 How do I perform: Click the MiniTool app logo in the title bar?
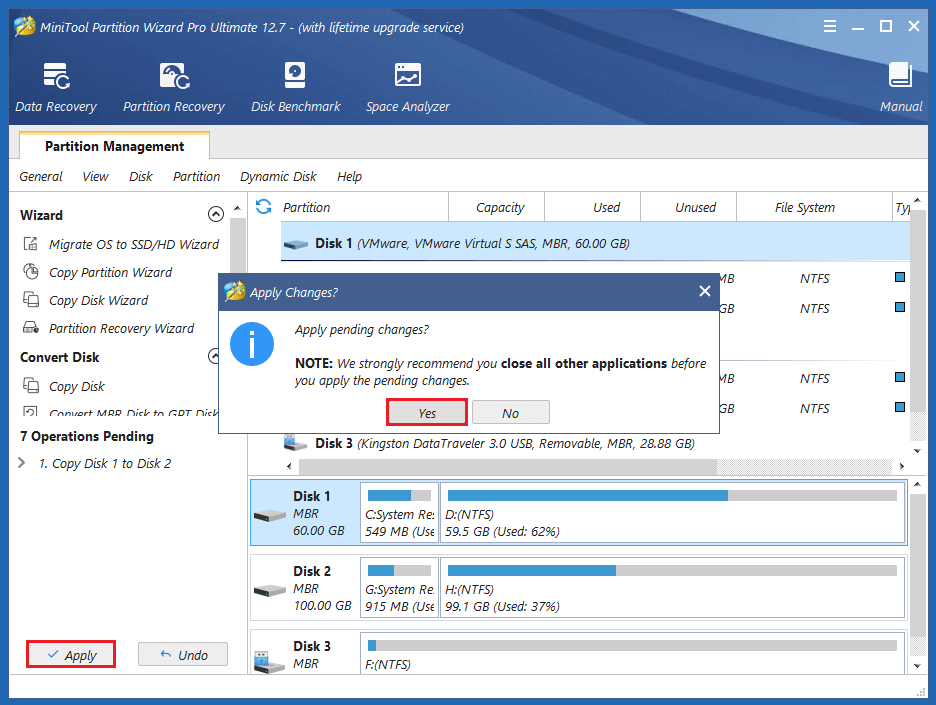pyautogui.click(x=24, y=26)
